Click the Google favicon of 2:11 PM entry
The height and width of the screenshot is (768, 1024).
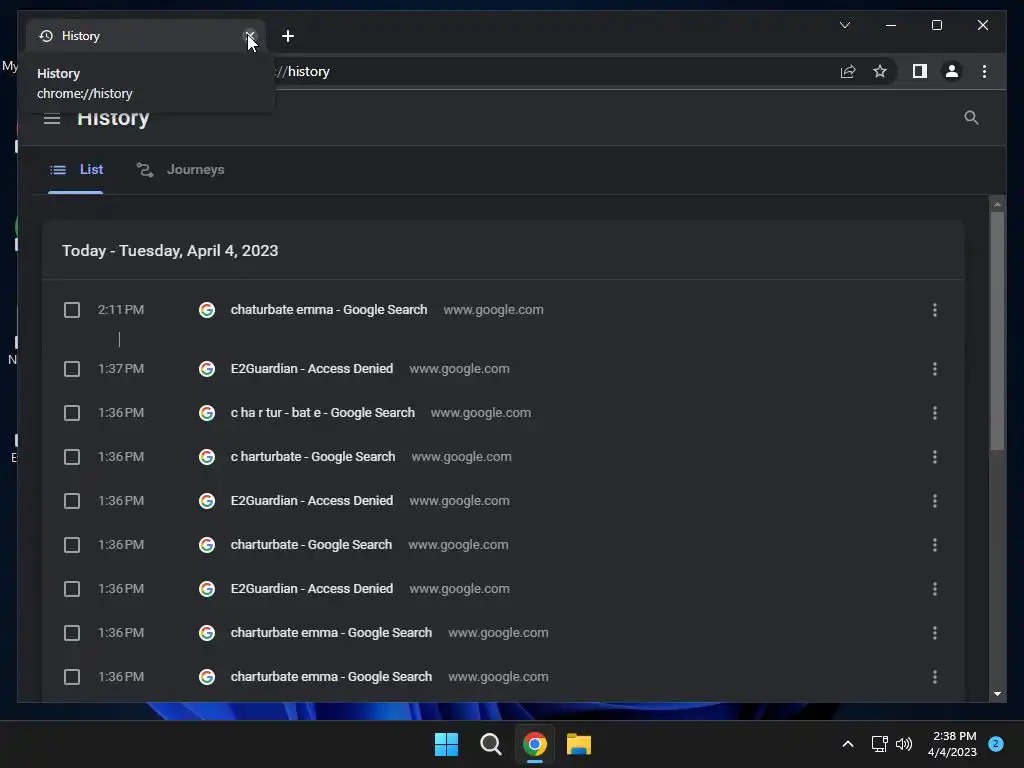(207, 310)
